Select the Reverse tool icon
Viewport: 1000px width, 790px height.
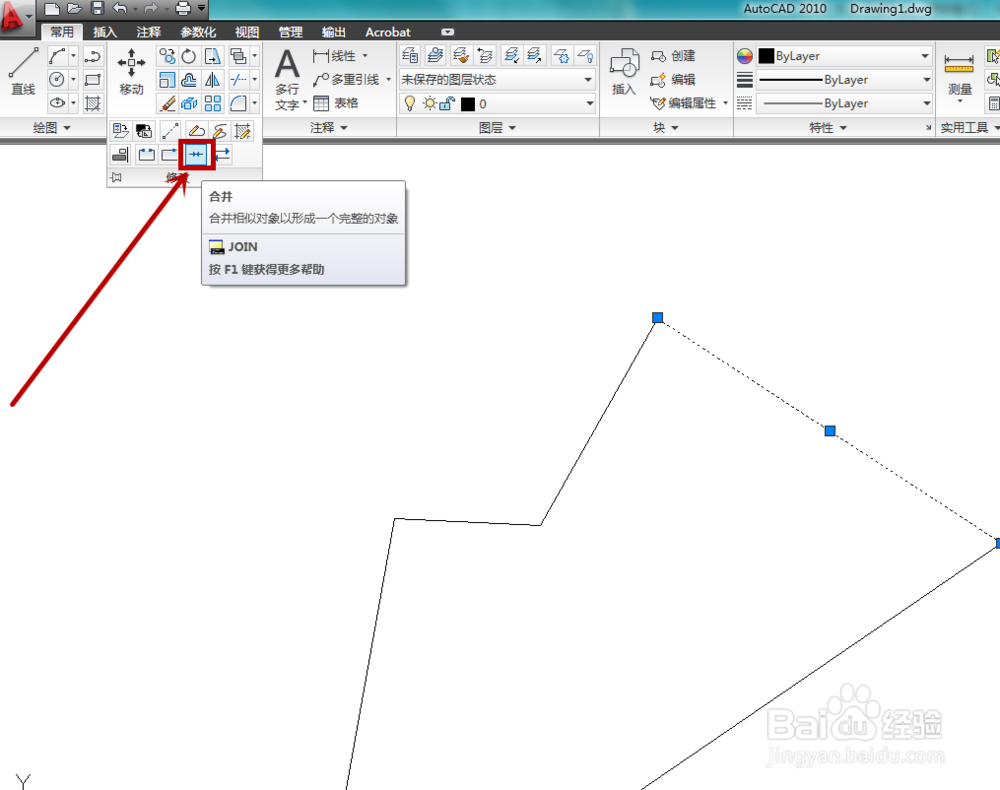[223, 154]
